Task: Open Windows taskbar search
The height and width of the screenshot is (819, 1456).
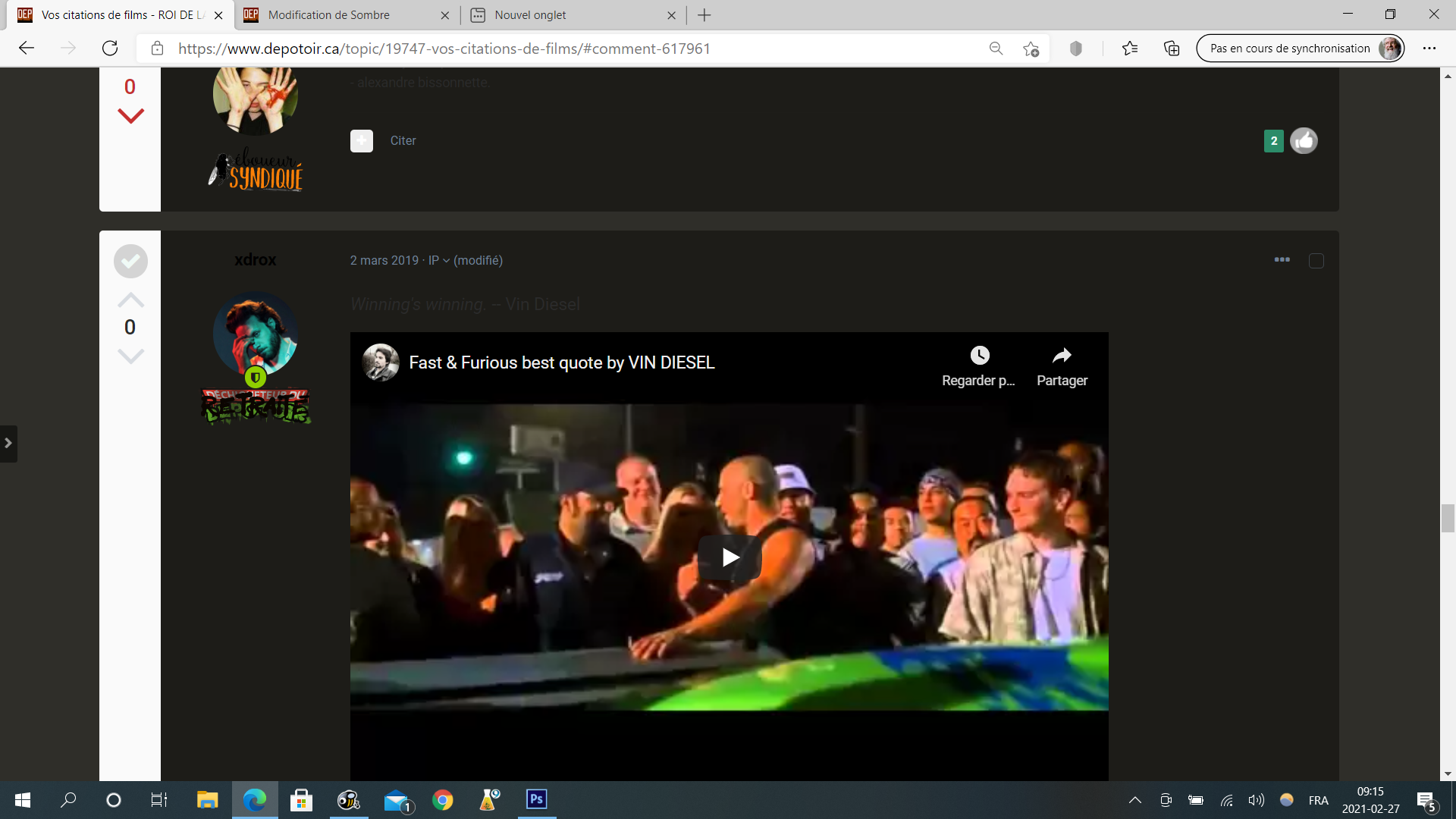Action: (x=68, y=800)
